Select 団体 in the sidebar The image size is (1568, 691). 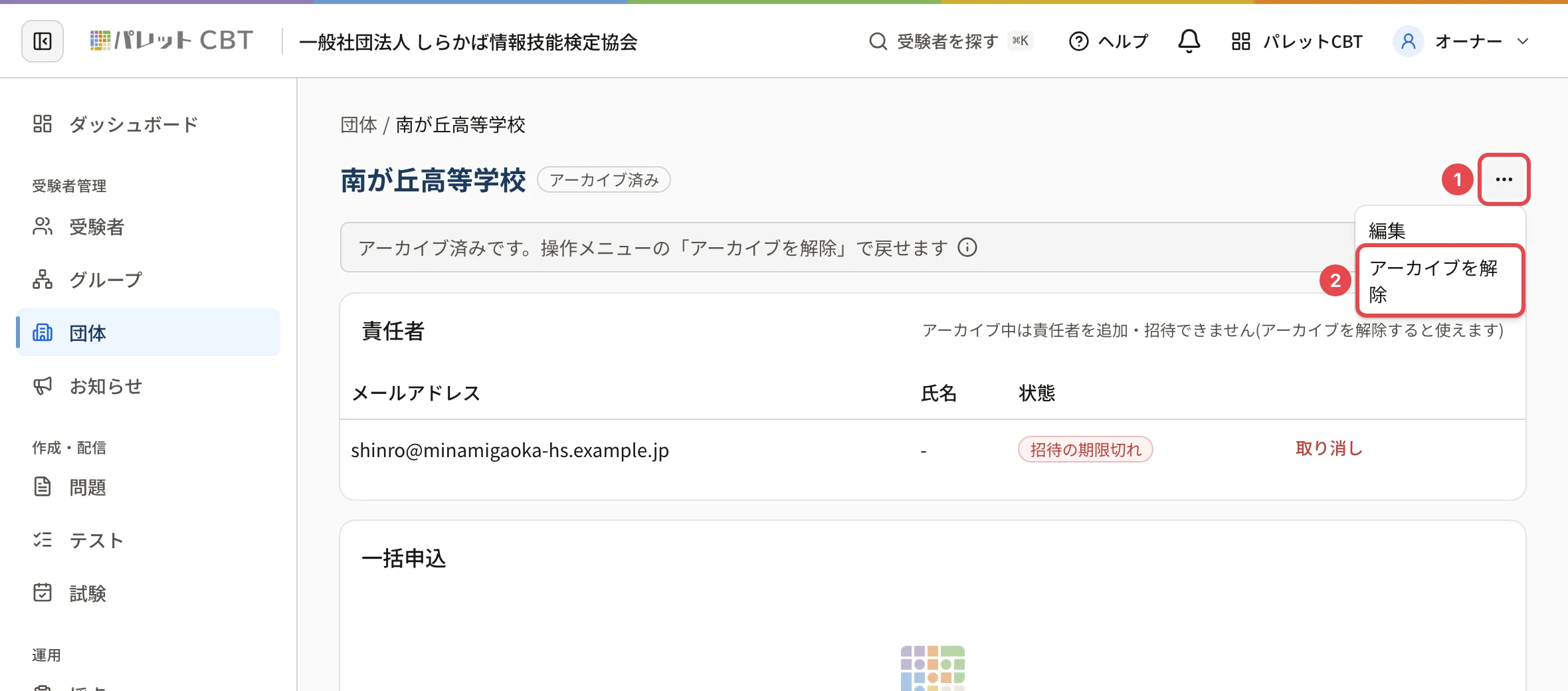click(x=148, y=332)
